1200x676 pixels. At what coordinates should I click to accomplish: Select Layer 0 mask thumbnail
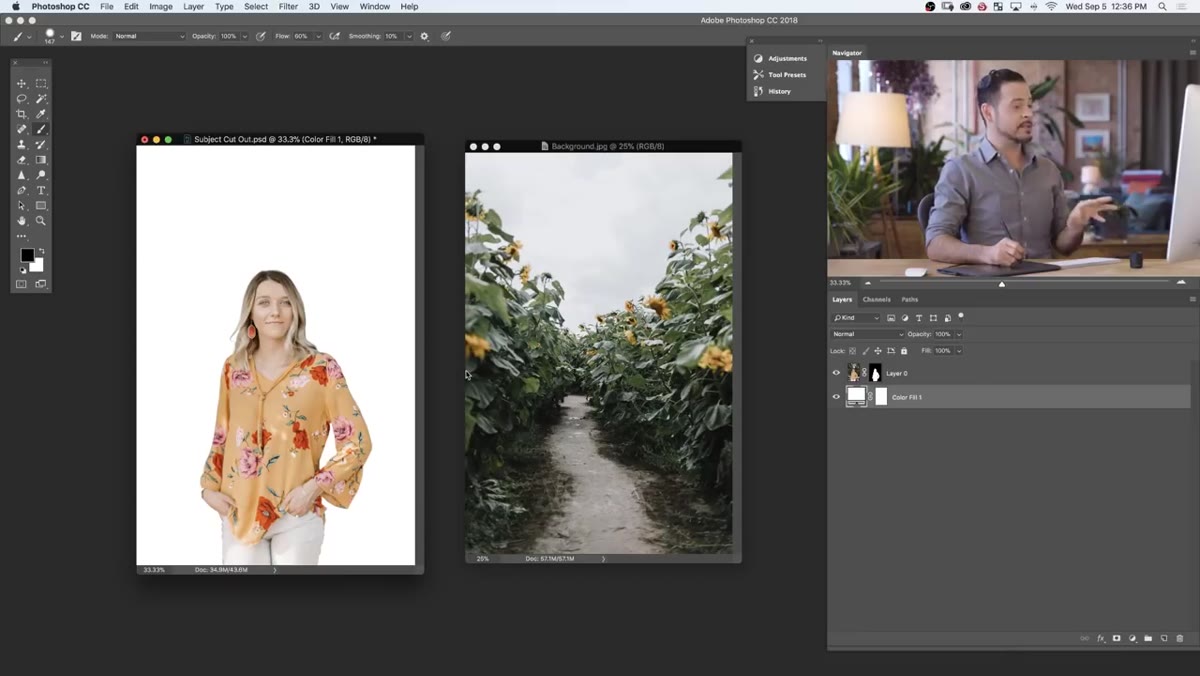(x=876, y=373)
